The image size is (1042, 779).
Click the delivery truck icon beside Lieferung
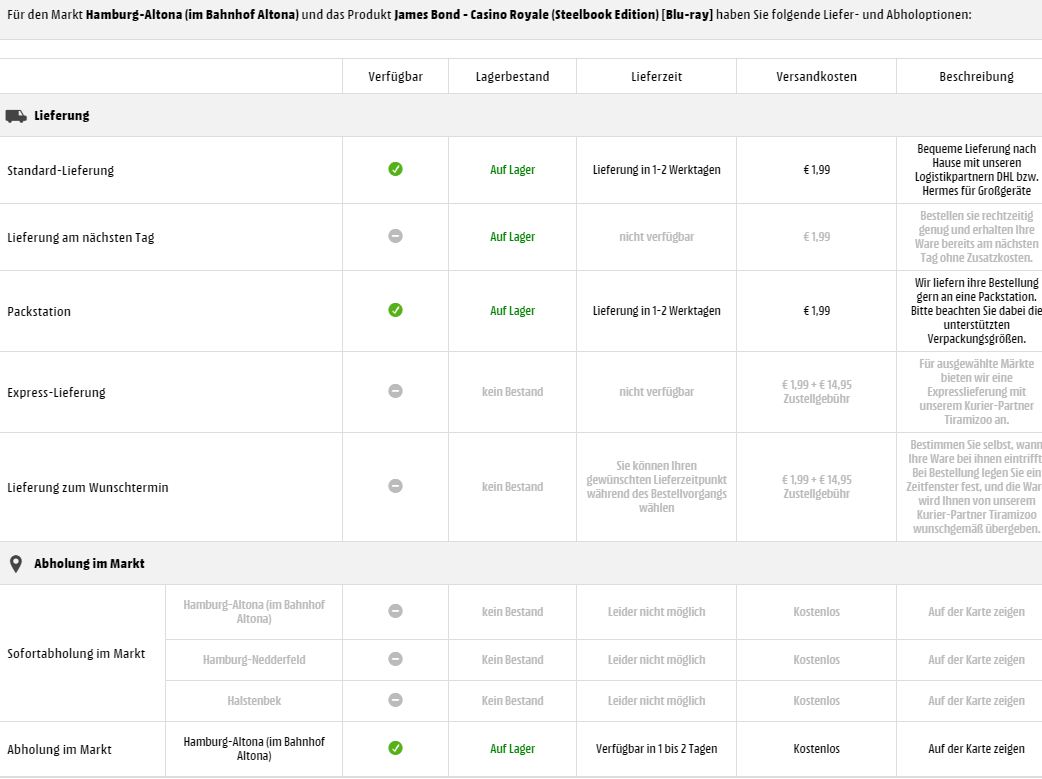point(16,116)
